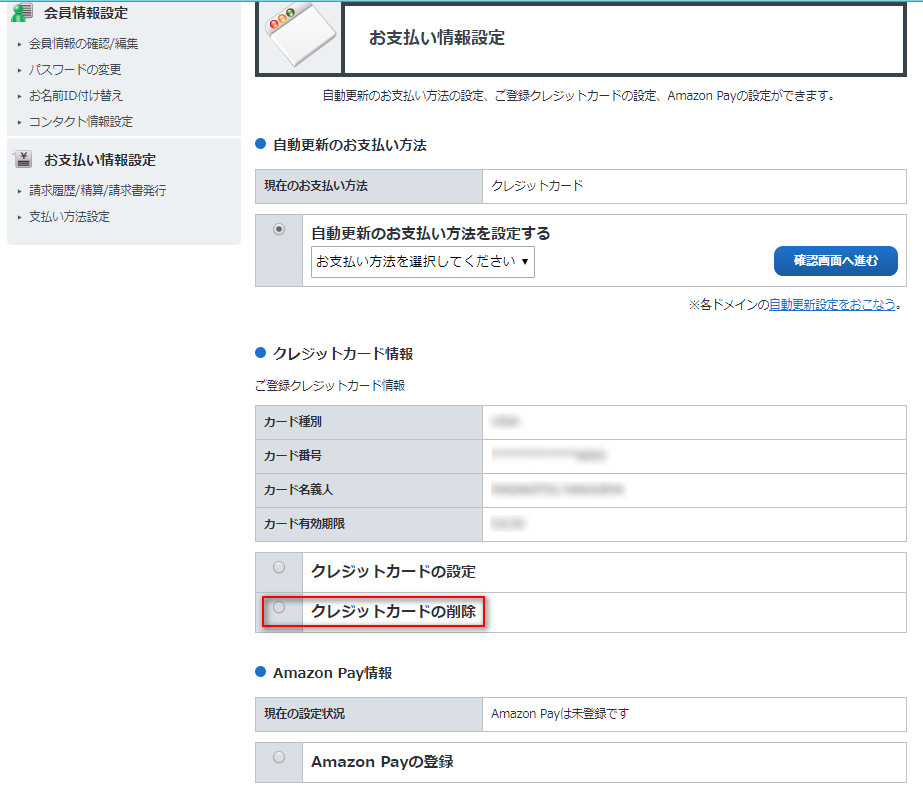Go to 会員情報の確認/編集

83,44
